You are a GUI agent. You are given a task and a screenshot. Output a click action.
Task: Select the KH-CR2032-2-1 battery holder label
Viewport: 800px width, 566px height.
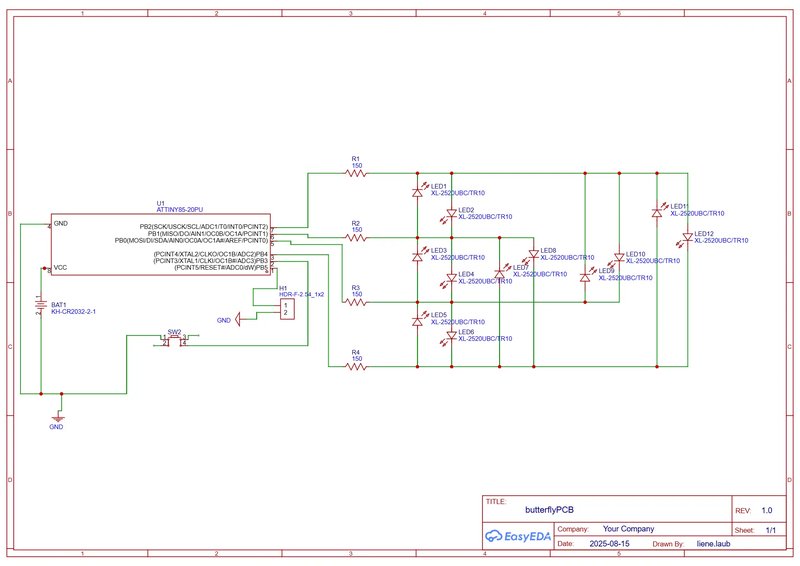pyautogui.click(x=73, y=311)
